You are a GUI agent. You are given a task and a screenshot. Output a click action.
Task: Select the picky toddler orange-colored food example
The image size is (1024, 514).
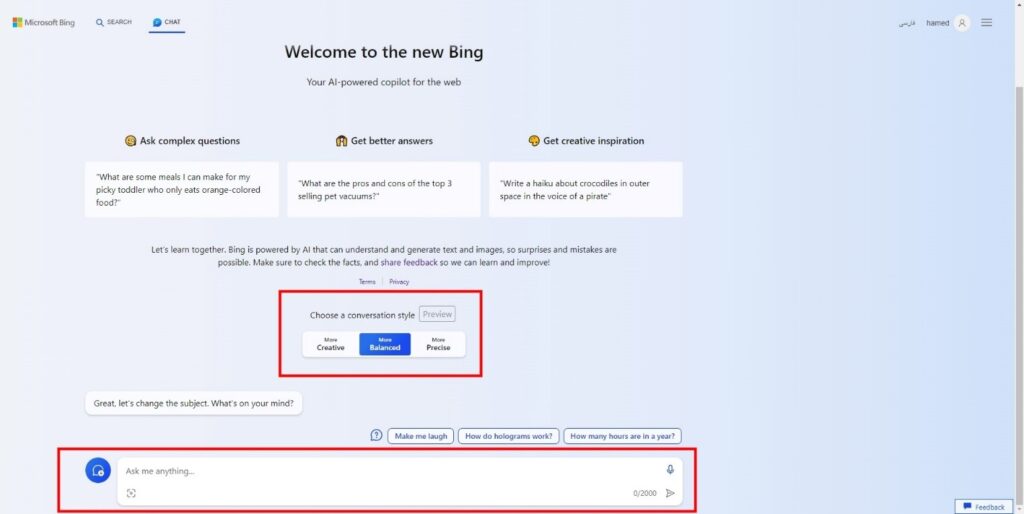[x=182, y=189]
